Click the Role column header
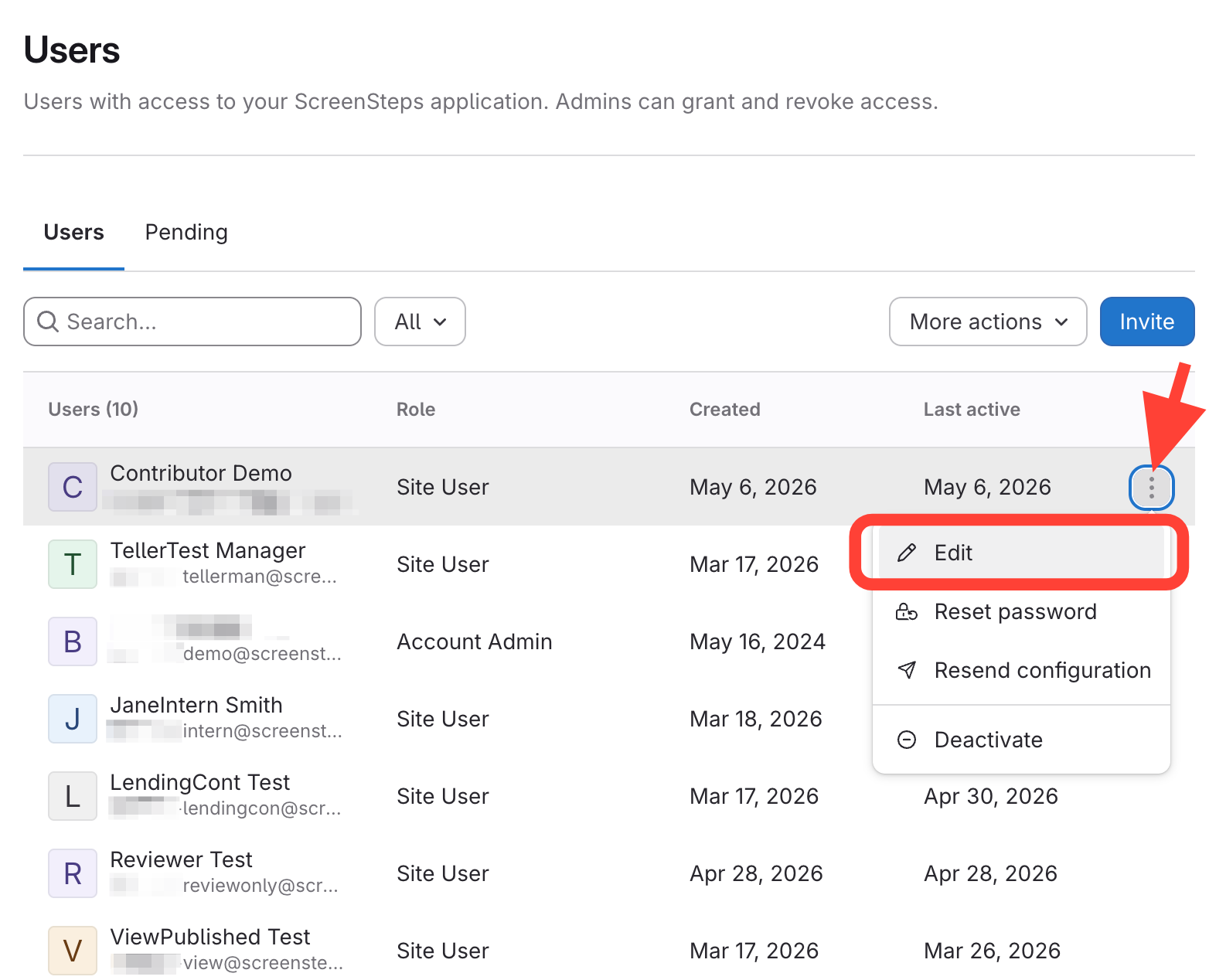1209x980 pixels. (416, 410)
